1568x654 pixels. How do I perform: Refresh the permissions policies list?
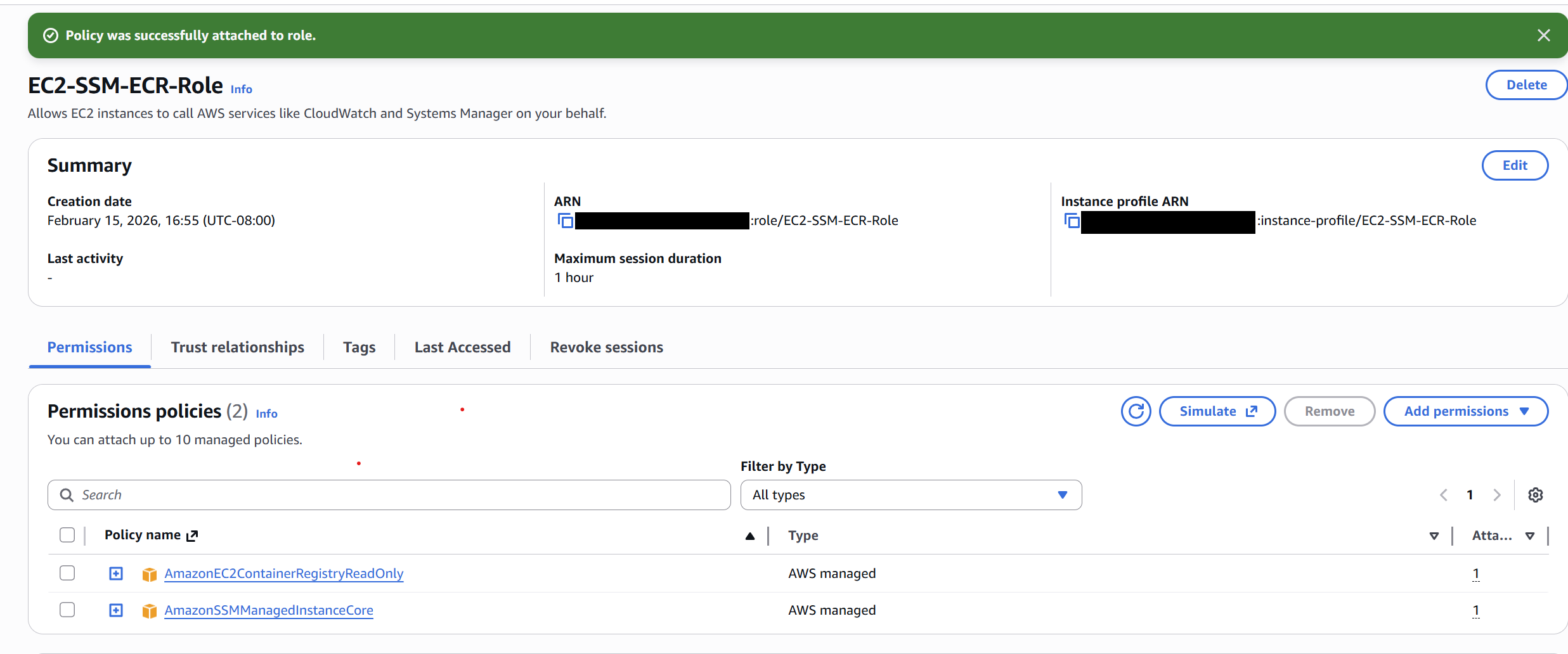(x=1136, y=411)
